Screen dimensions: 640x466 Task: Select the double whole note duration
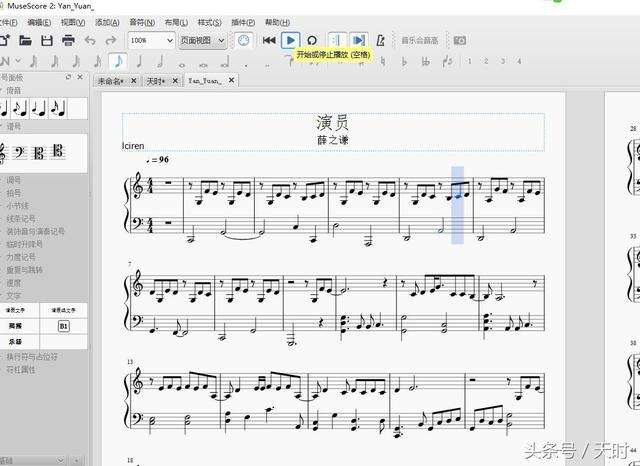tap(203, 63)
